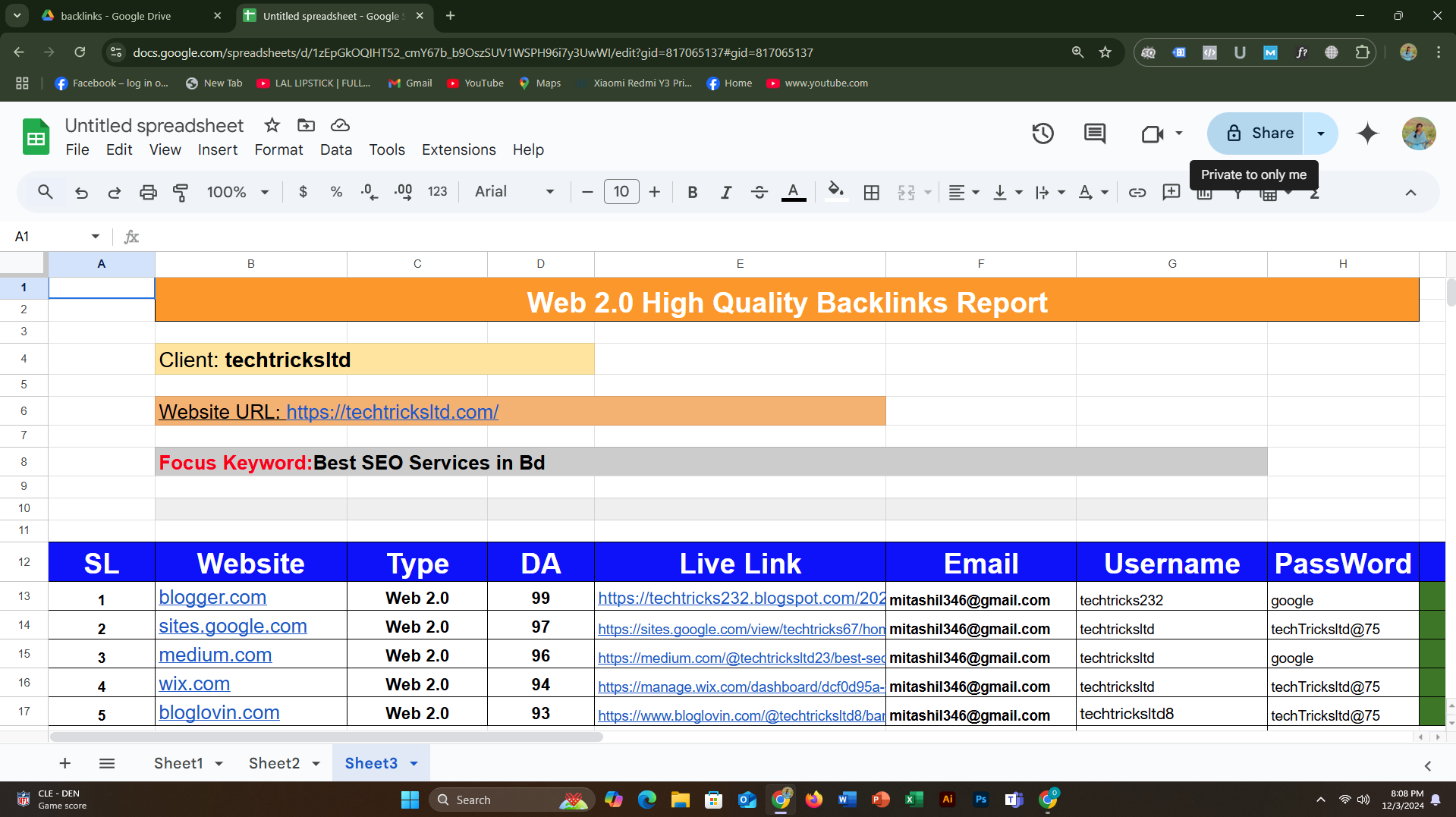Open the Extensions menu

click(x=458, y=149)
